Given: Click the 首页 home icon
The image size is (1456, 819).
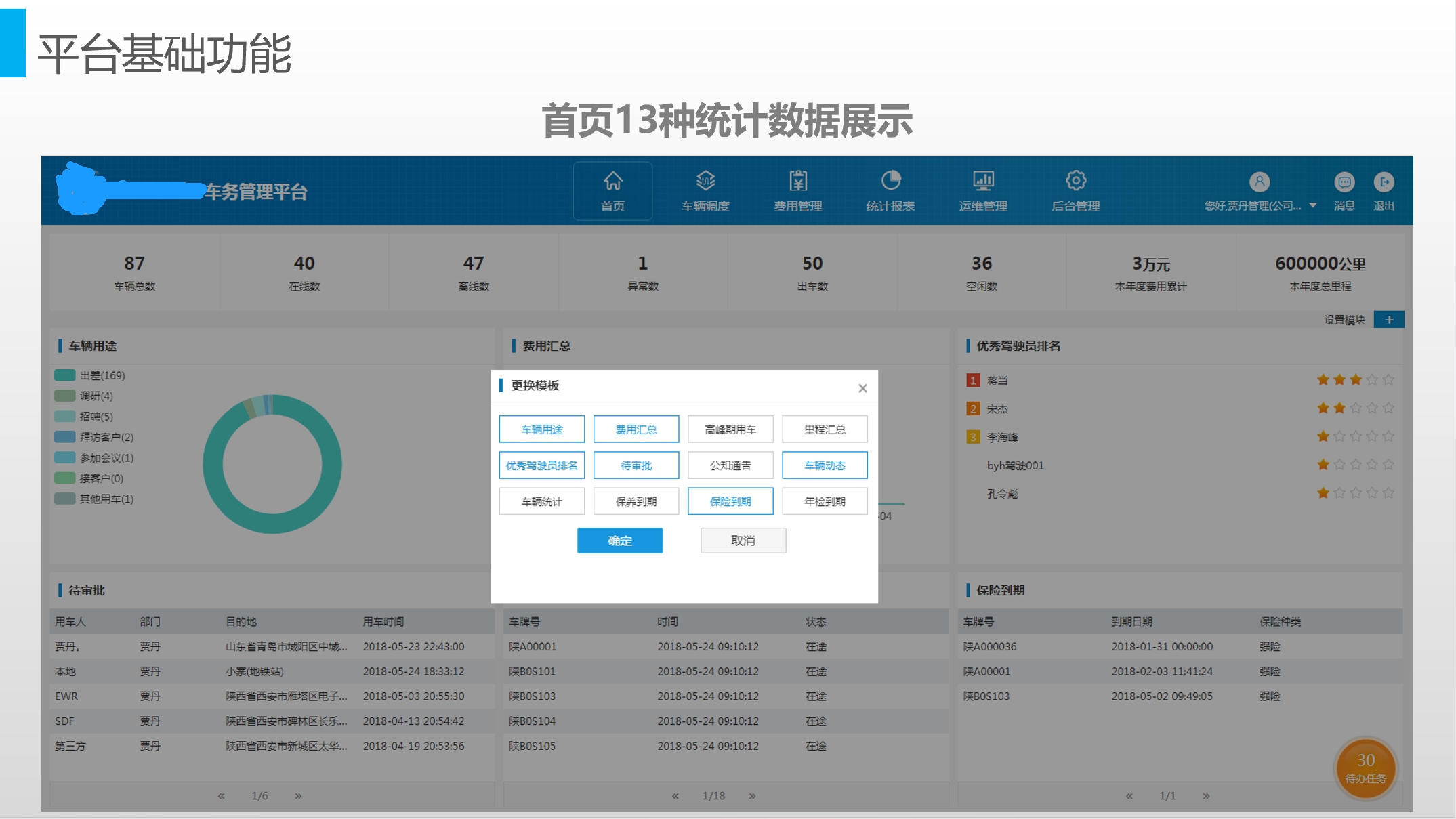Looking at the screenshot, I should pos(612,182).
